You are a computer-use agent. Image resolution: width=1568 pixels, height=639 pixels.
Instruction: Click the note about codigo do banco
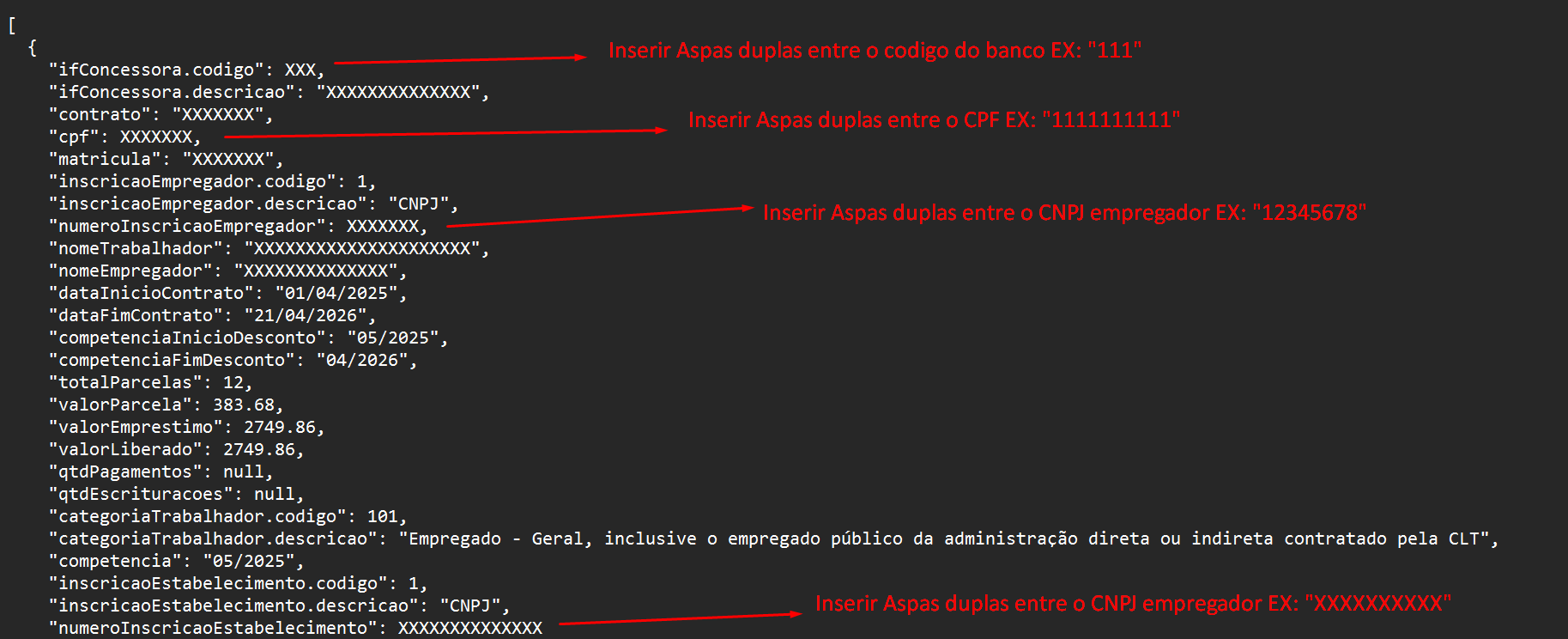click(875, 51)
